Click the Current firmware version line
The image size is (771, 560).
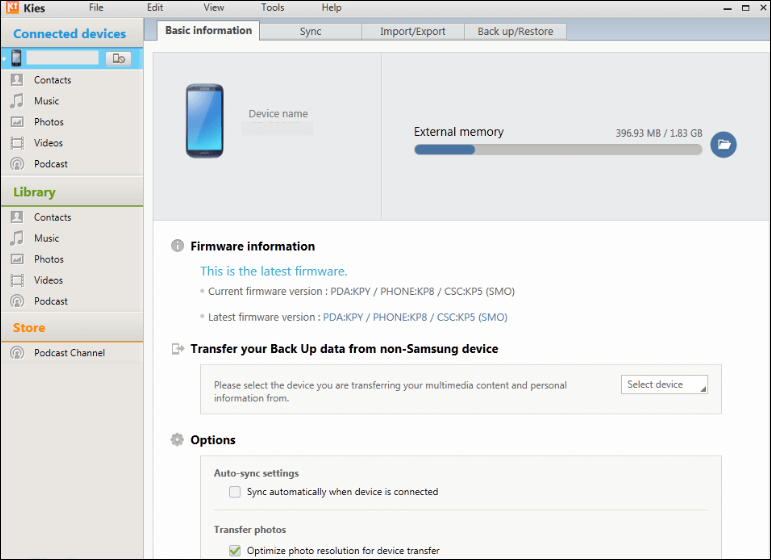coord(361,291)
